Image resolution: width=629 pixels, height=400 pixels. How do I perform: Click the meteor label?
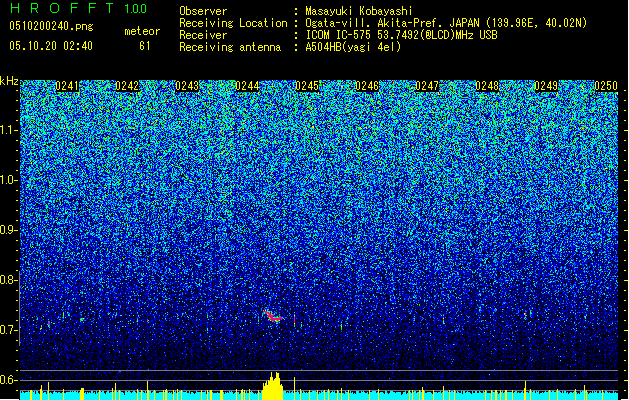(142, 31)
